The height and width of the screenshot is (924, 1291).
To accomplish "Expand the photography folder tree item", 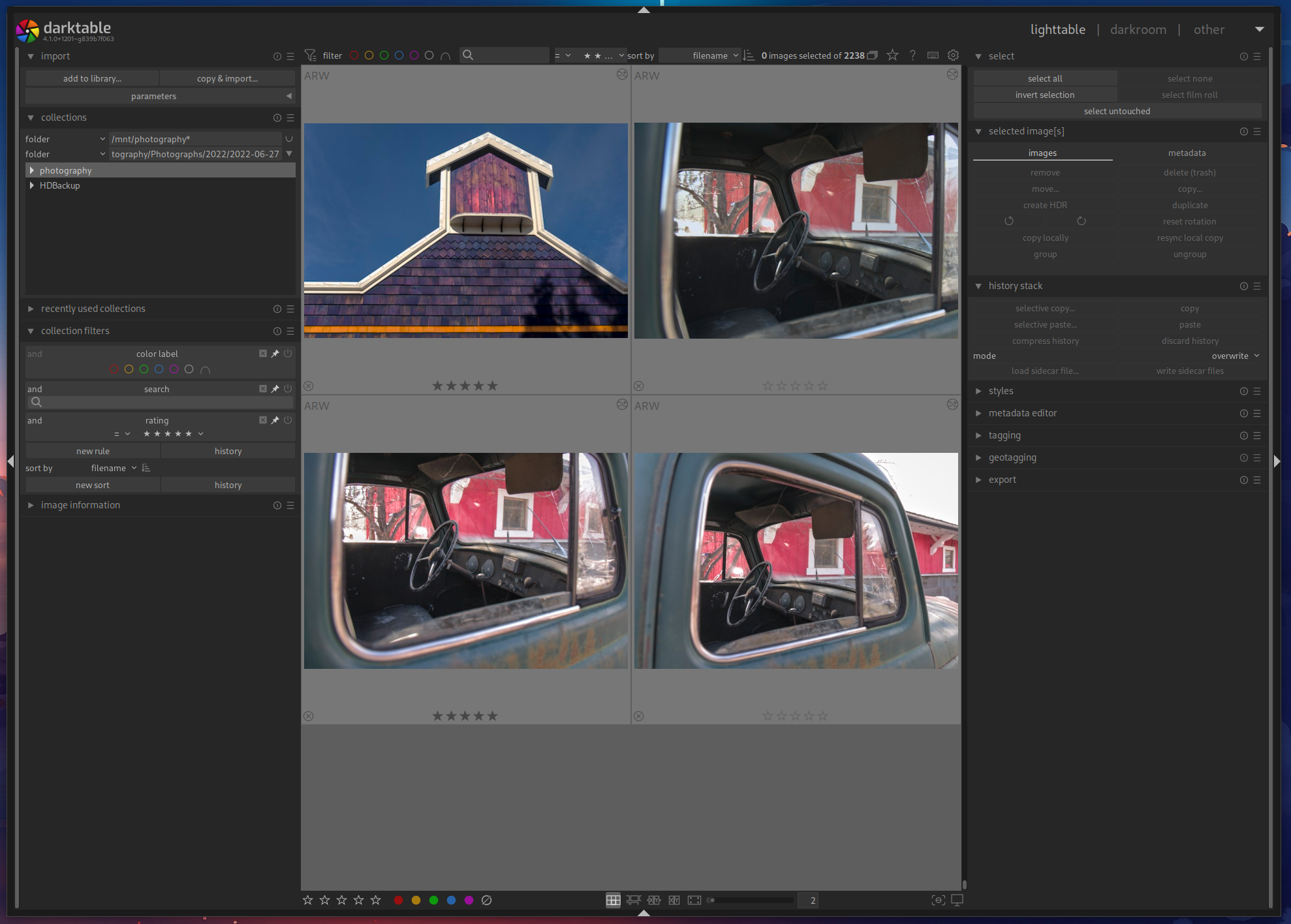I will [32, 170].
